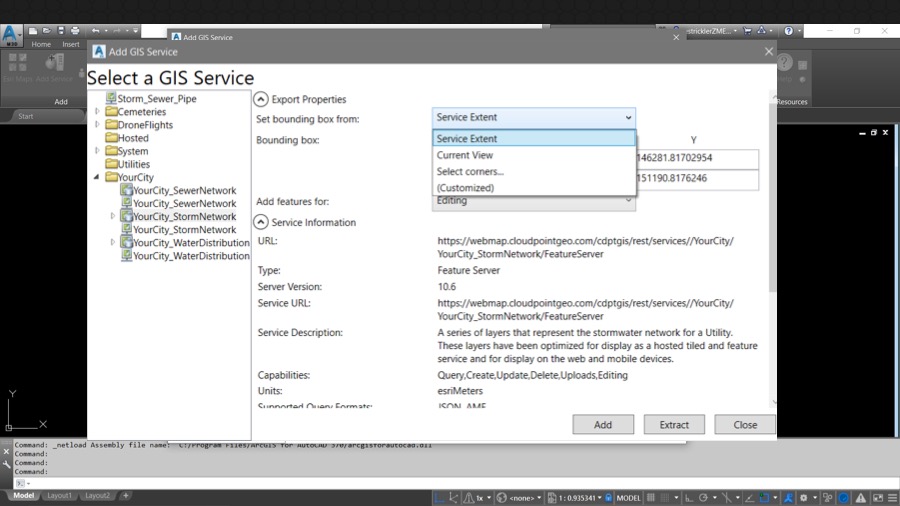Click the Redo arrow icon
The image size is (900, 506).
117,30
